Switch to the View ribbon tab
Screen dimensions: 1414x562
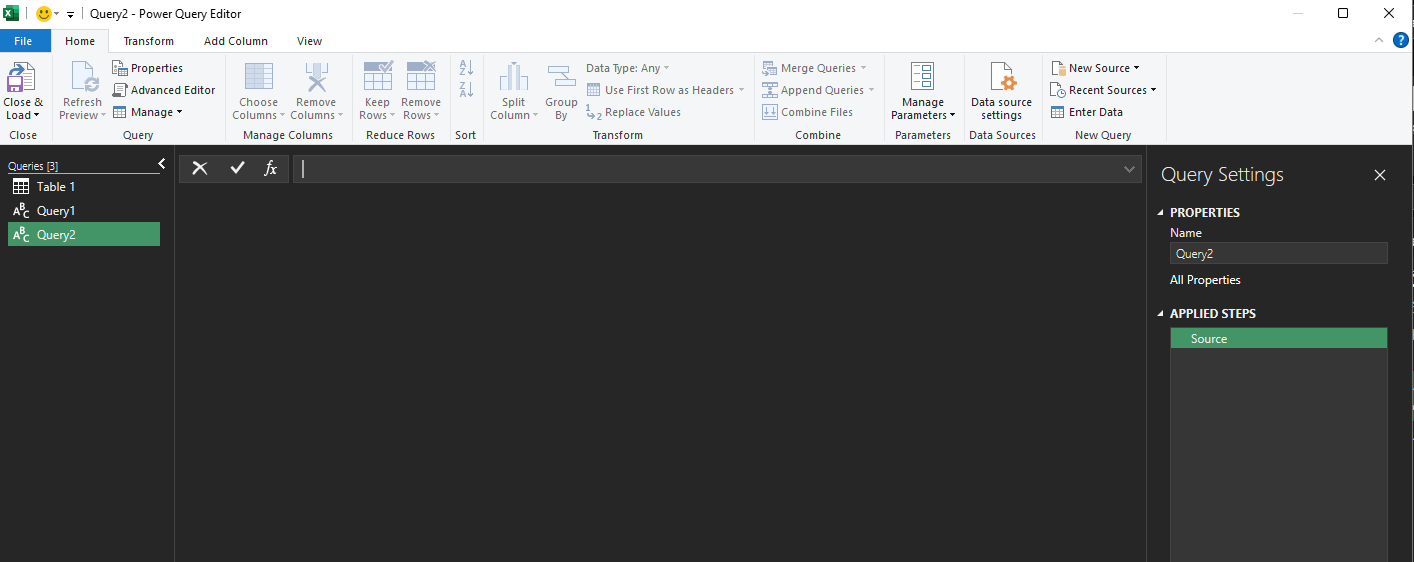click(x=310, y=41)
